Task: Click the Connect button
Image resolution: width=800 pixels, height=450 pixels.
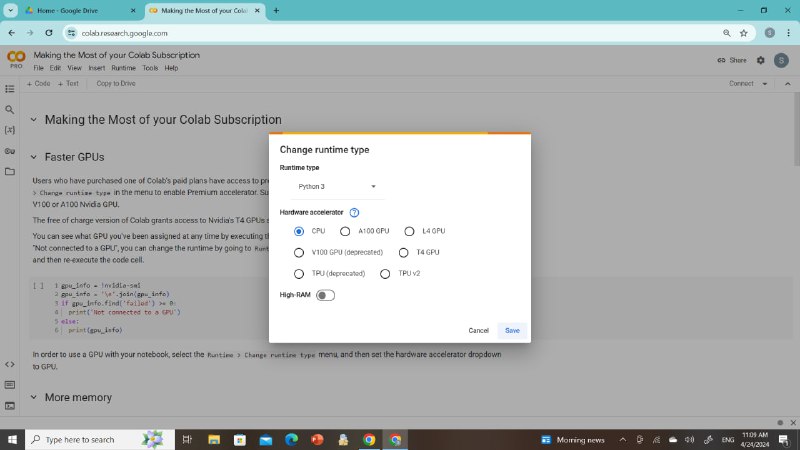Action: pos(741,83)
